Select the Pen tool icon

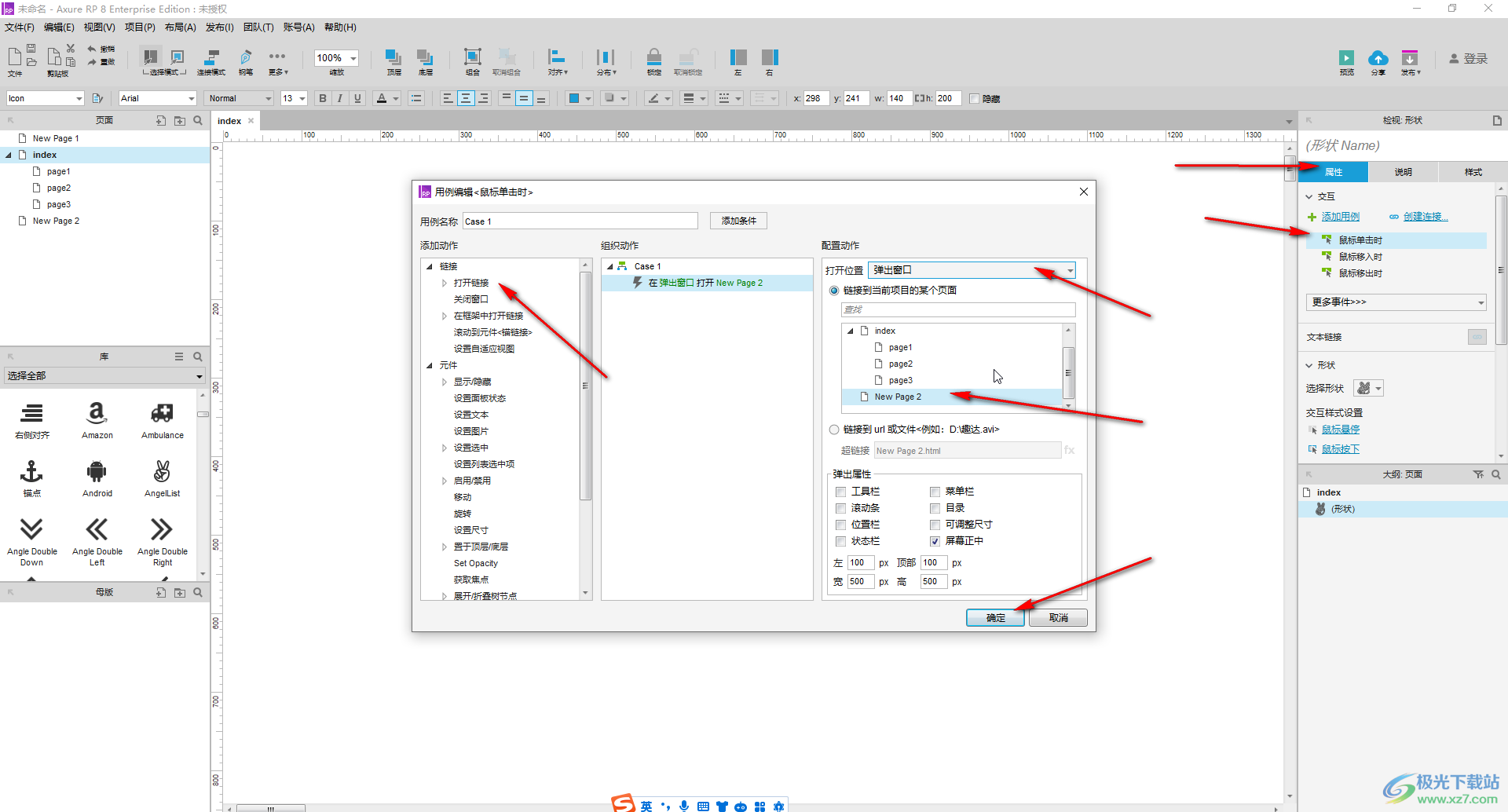coord(246,57)
